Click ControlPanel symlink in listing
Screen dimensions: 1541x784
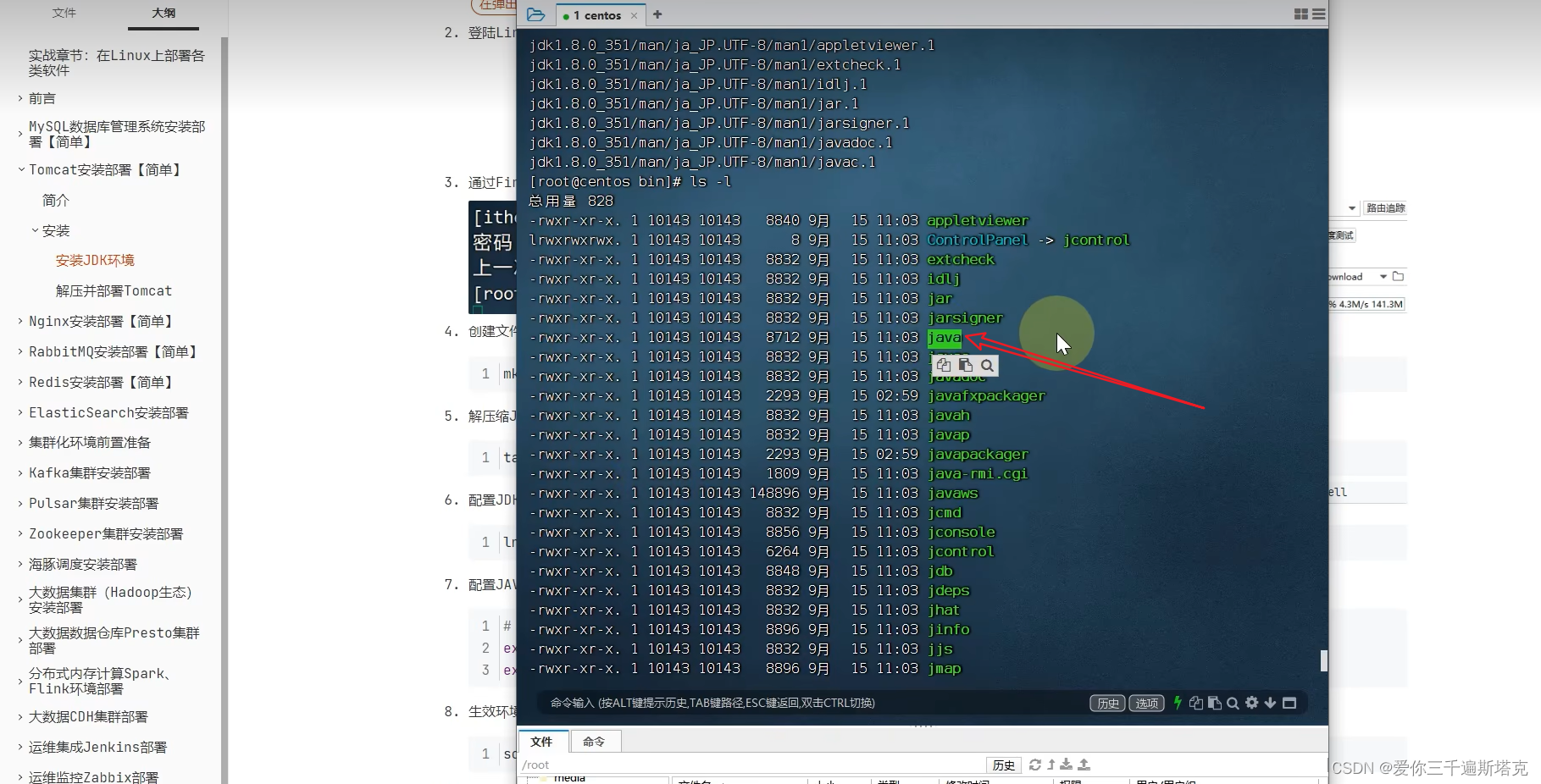pos(978,240)
